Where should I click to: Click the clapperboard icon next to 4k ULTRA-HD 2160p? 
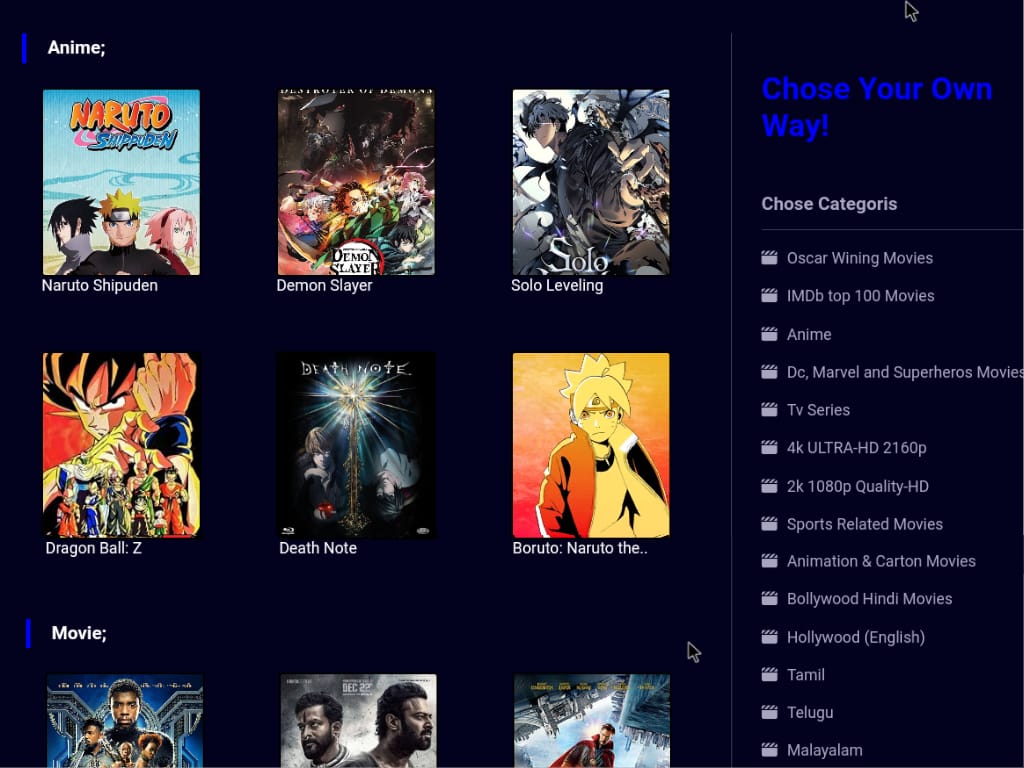click(x=769, y=448)
